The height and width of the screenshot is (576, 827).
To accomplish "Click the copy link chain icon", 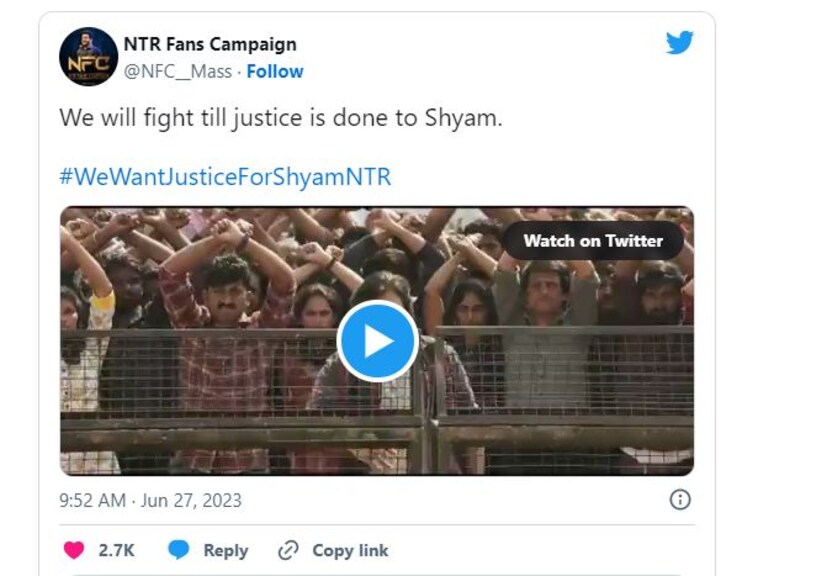I will coord(288,550).
